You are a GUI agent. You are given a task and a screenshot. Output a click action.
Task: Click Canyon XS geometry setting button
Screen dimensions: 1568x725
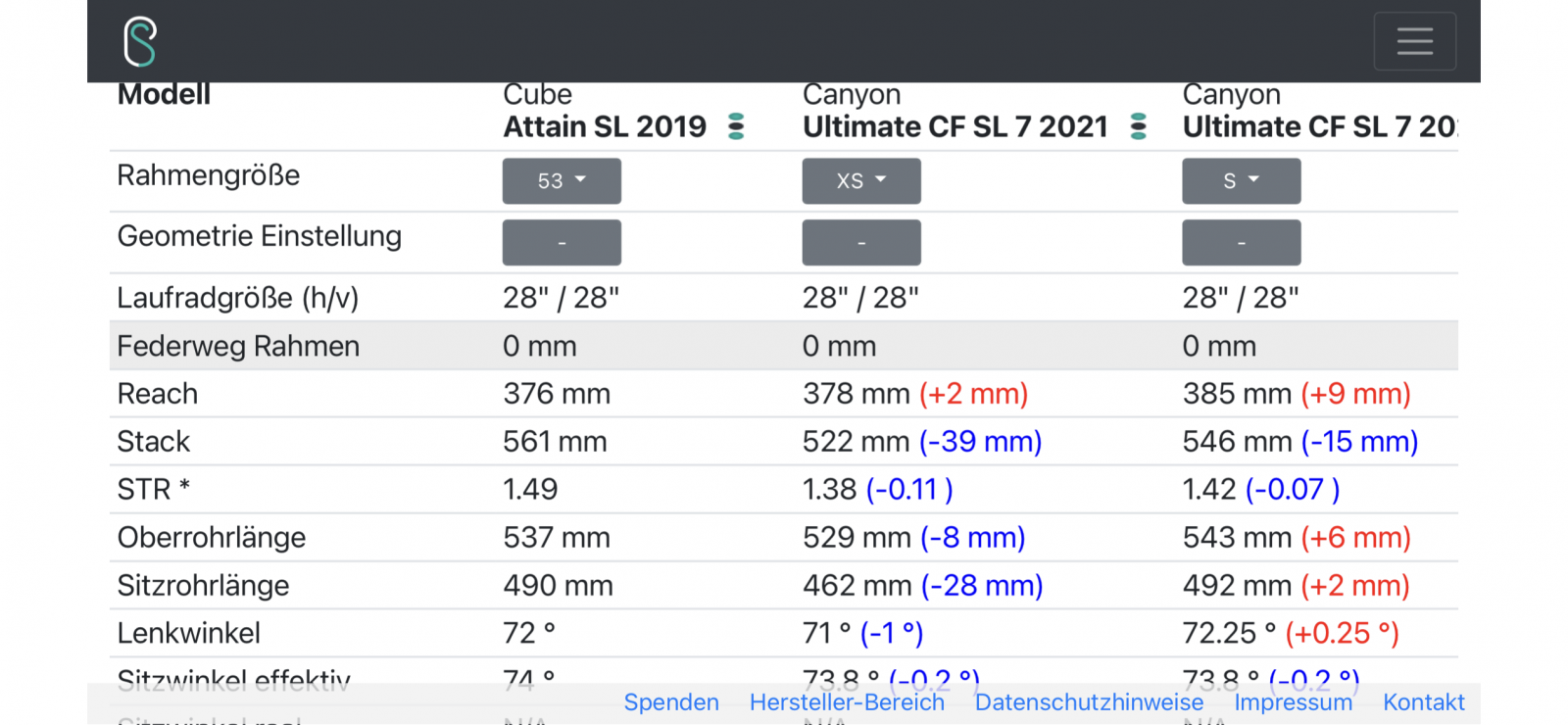point(861,242)
